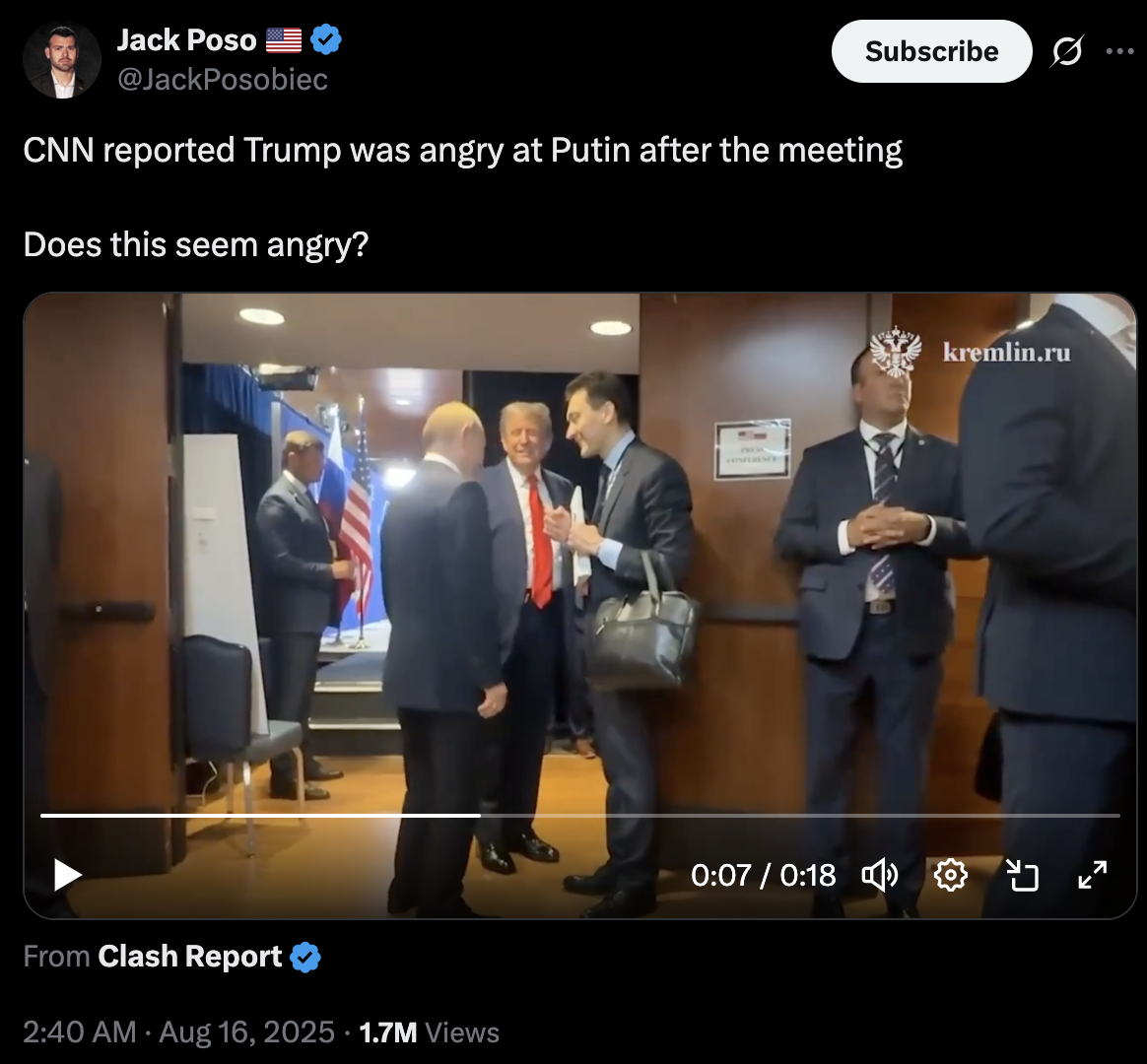Open the @JackPosobiec handle link
The image size is (1147, 1064).
(223, 79)
